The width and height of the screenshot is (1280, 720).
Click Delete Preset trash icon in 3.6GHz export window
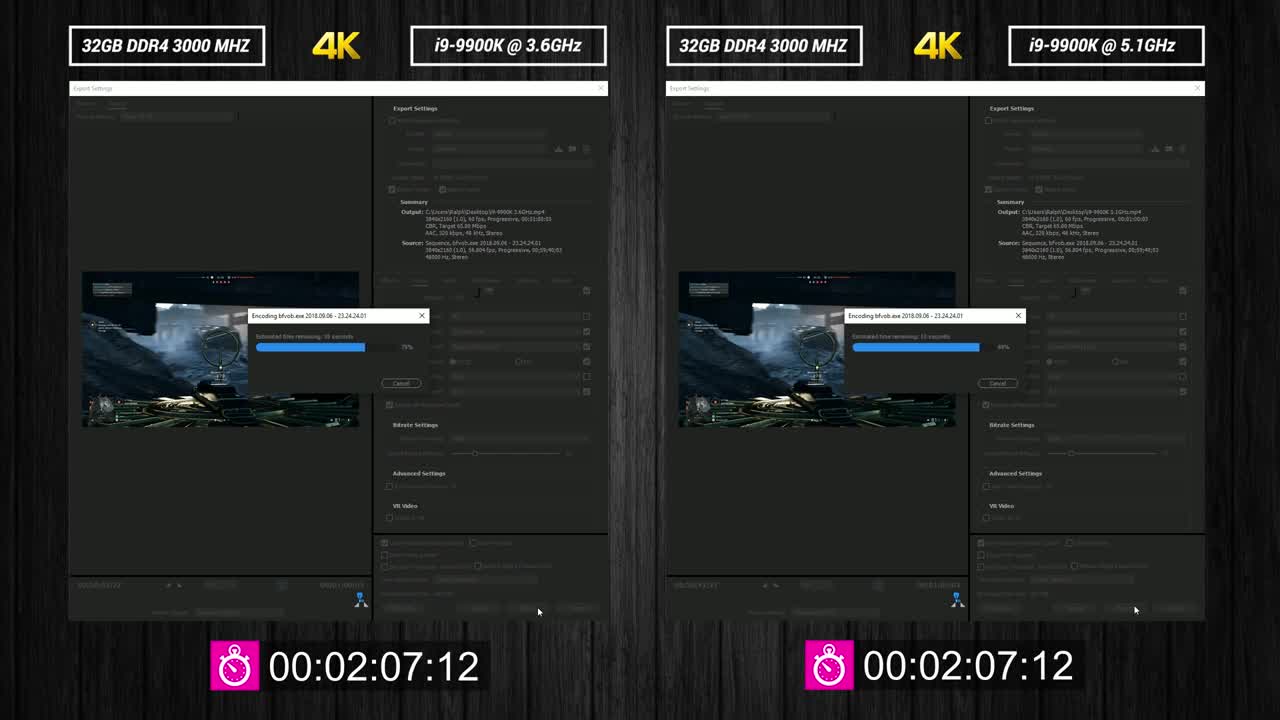585,149
